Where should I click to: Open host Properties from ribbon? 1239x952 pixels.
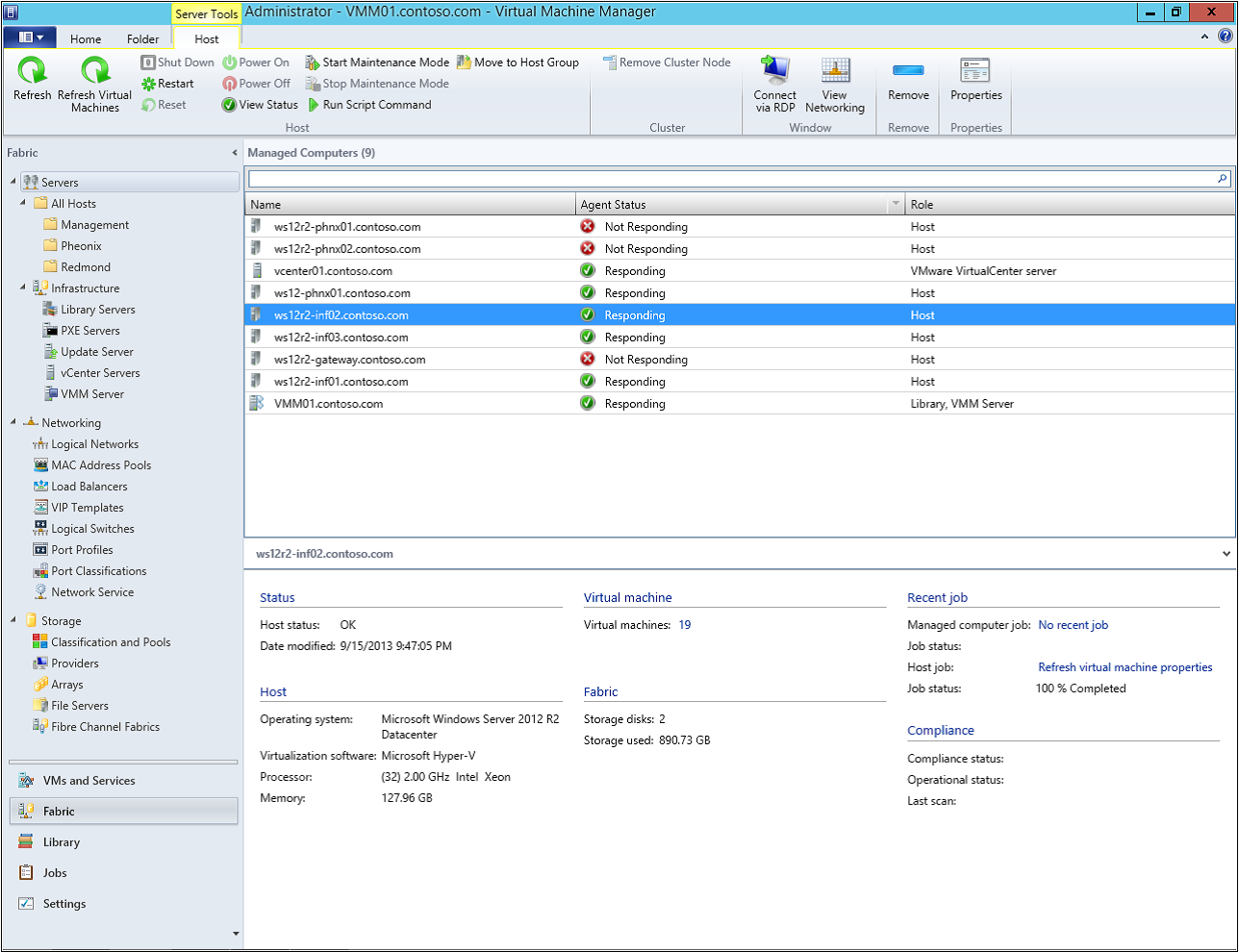[x=976, y=80]
